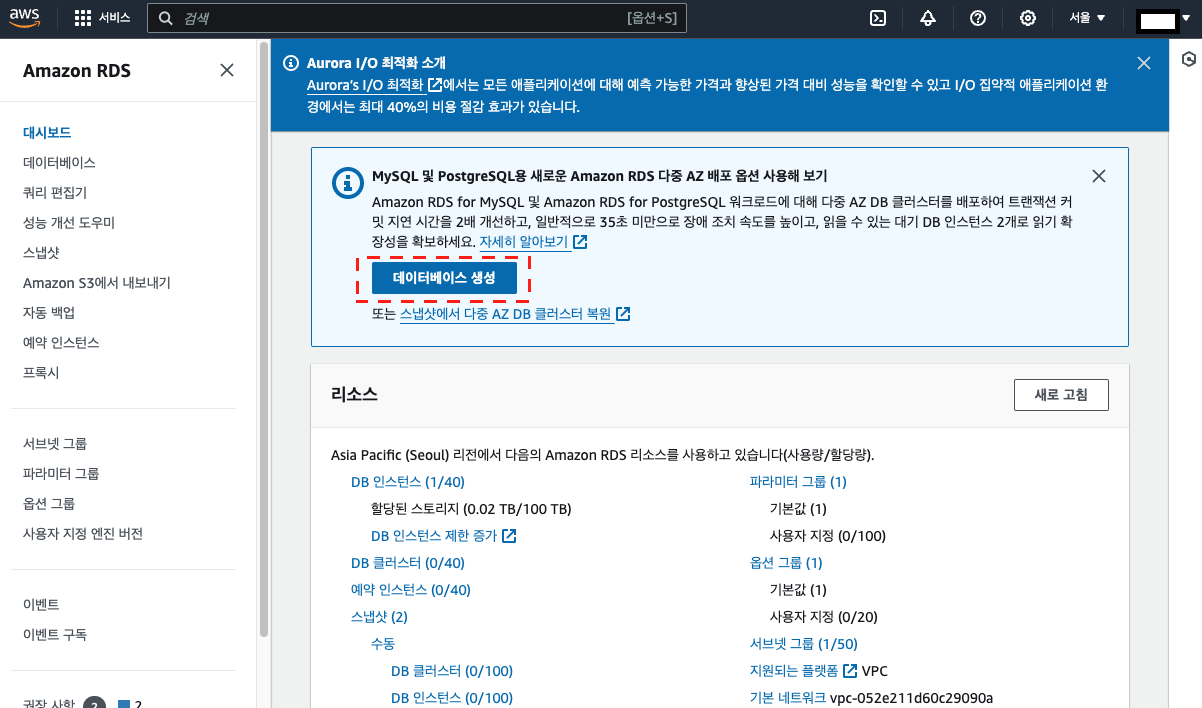Open the settings gear icon
The width and height of the screenshot is (1202, 708).
coord(1028,18)
